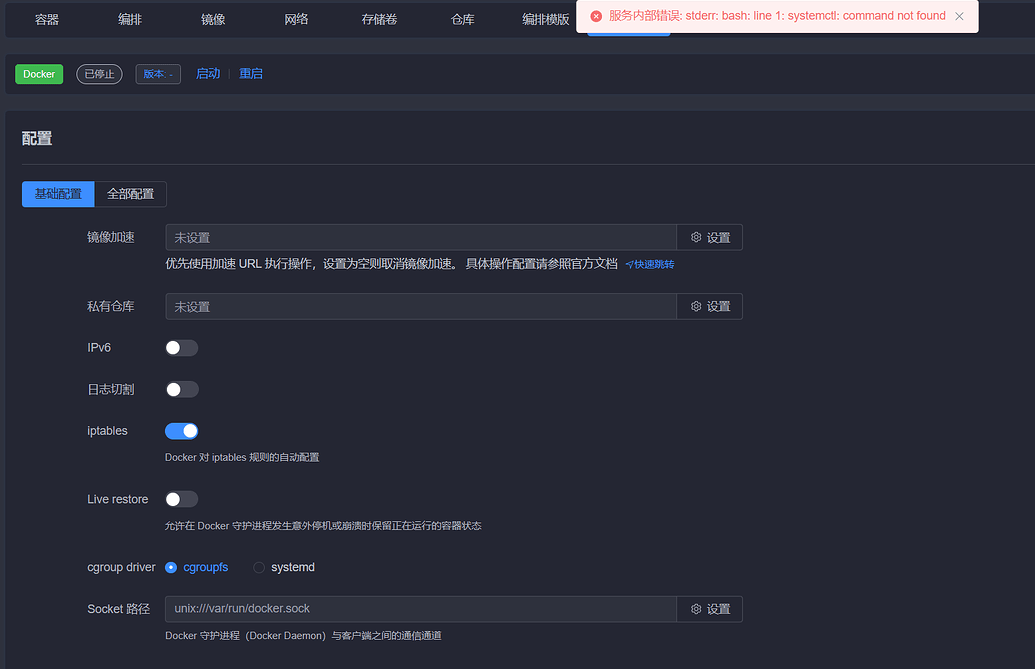Click the '允许在 Docker 守护进程' description text
Screen dimensions: 1035x669
point(323,526)
